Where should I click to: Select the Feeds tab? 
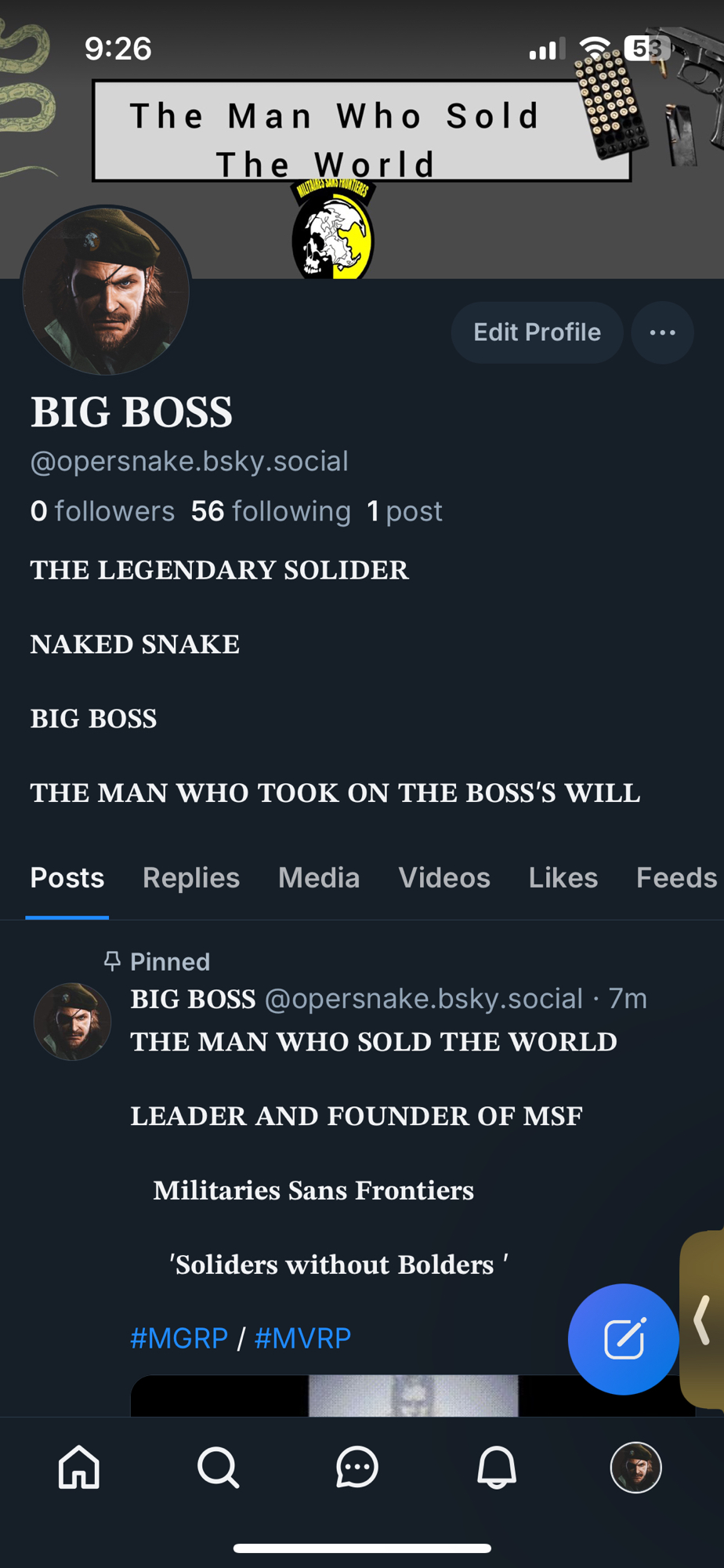pos(676,878)
